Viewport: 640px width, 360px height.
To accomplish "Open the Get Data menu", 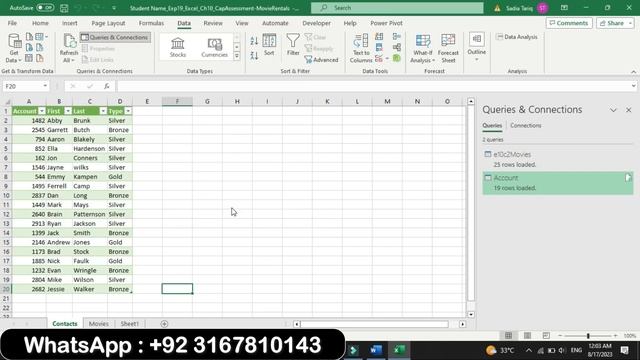I will [14, 48].
